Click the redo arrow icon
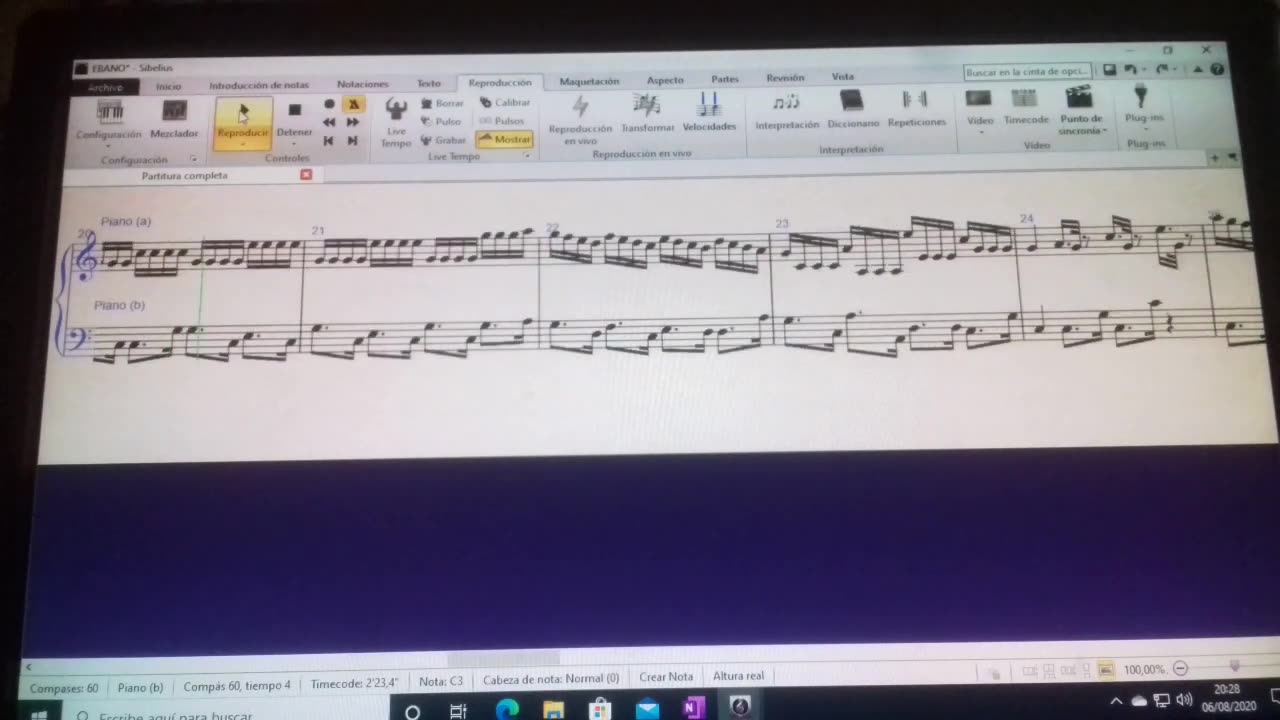The width and height of the screenshot is (1280, 720). pos(1162,70)
